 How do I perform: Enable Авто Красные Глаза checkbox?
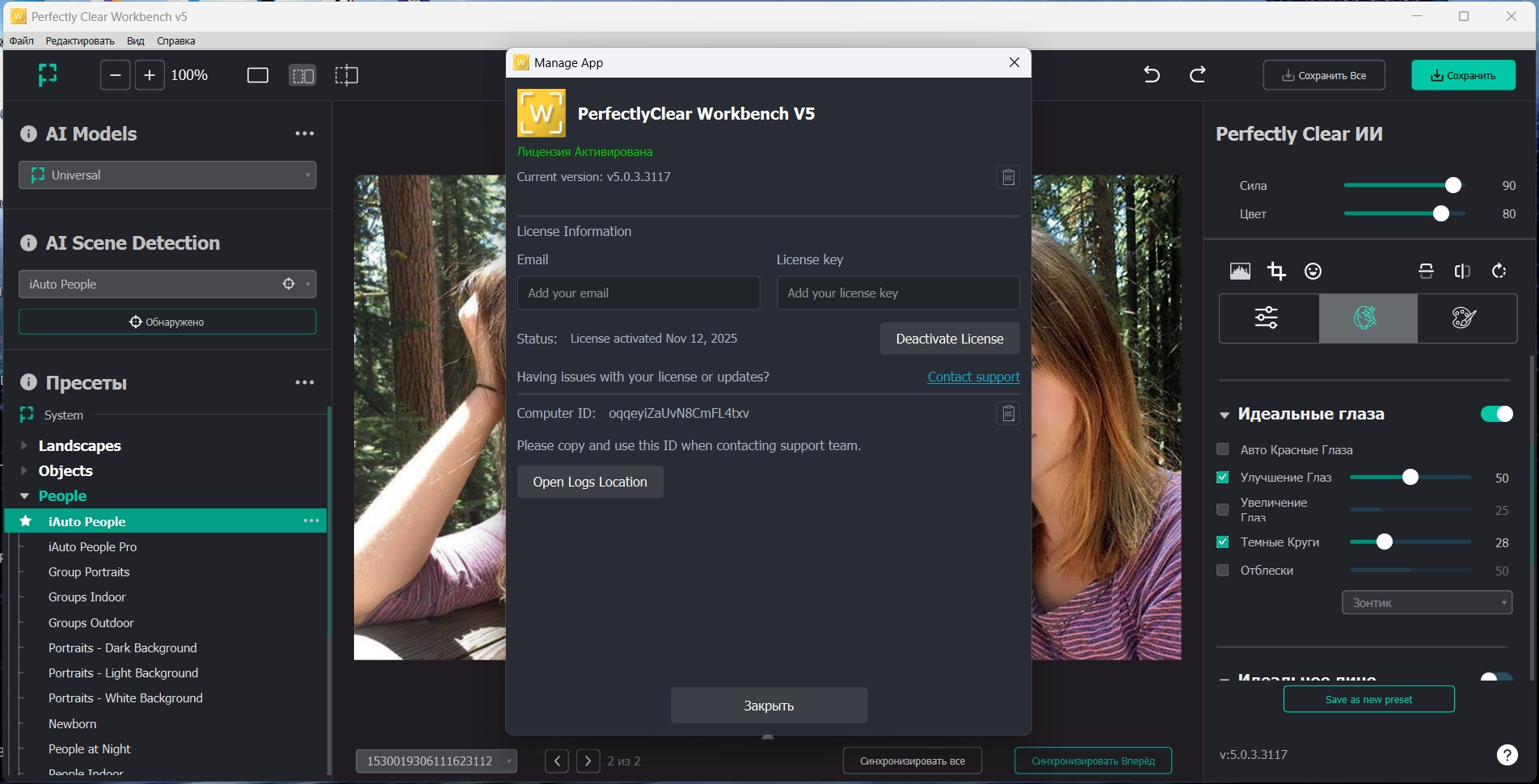1223,449
